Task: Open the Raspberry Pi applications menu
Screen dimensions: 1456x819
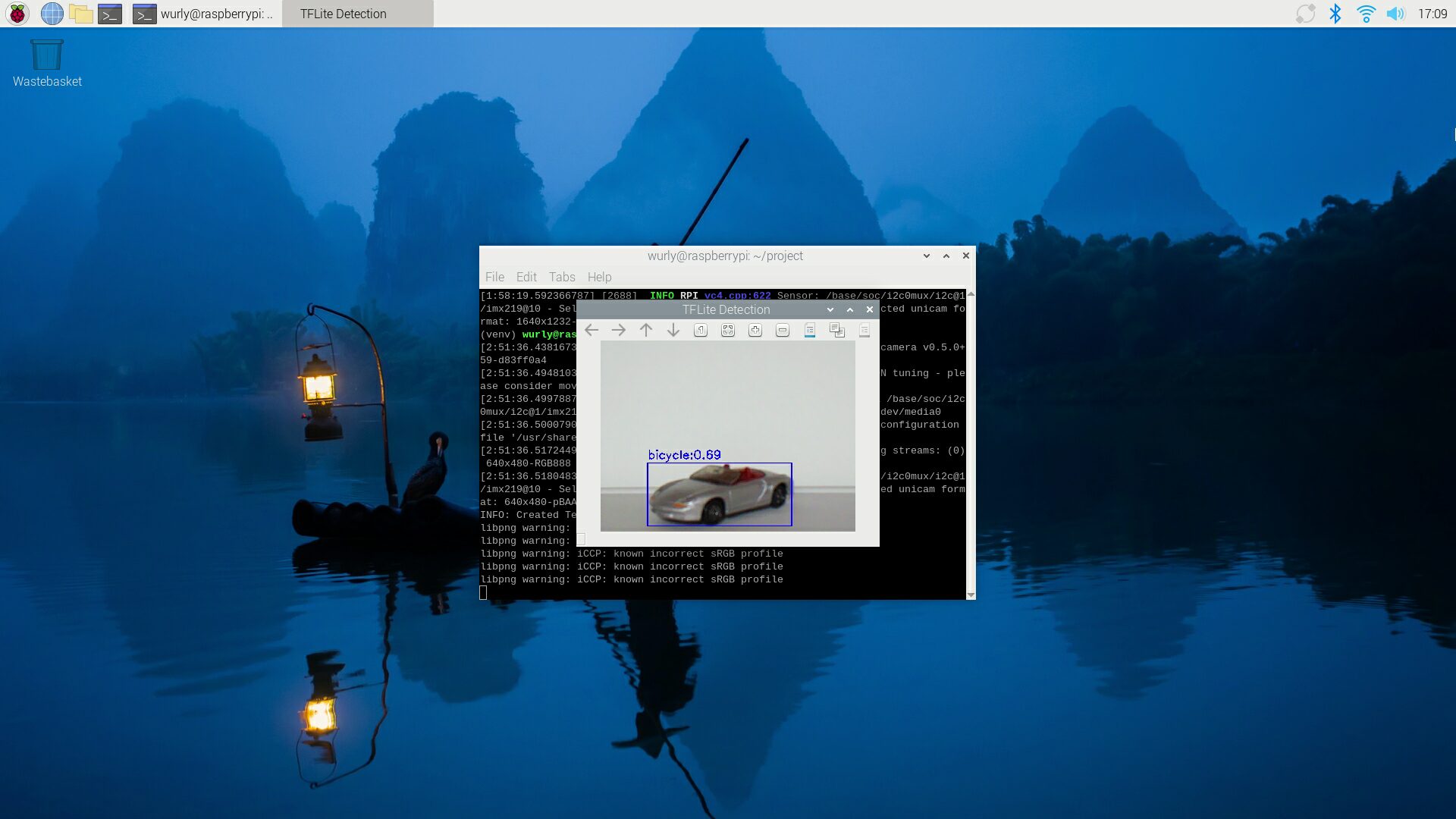Action: (17, 14)
